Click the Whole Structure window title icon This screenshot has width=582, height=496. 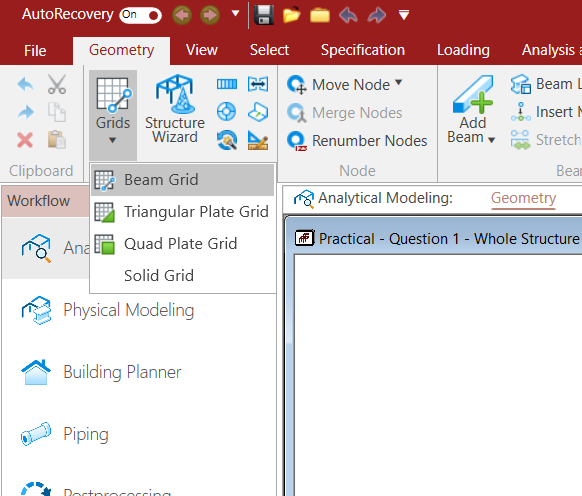point(304,238)
